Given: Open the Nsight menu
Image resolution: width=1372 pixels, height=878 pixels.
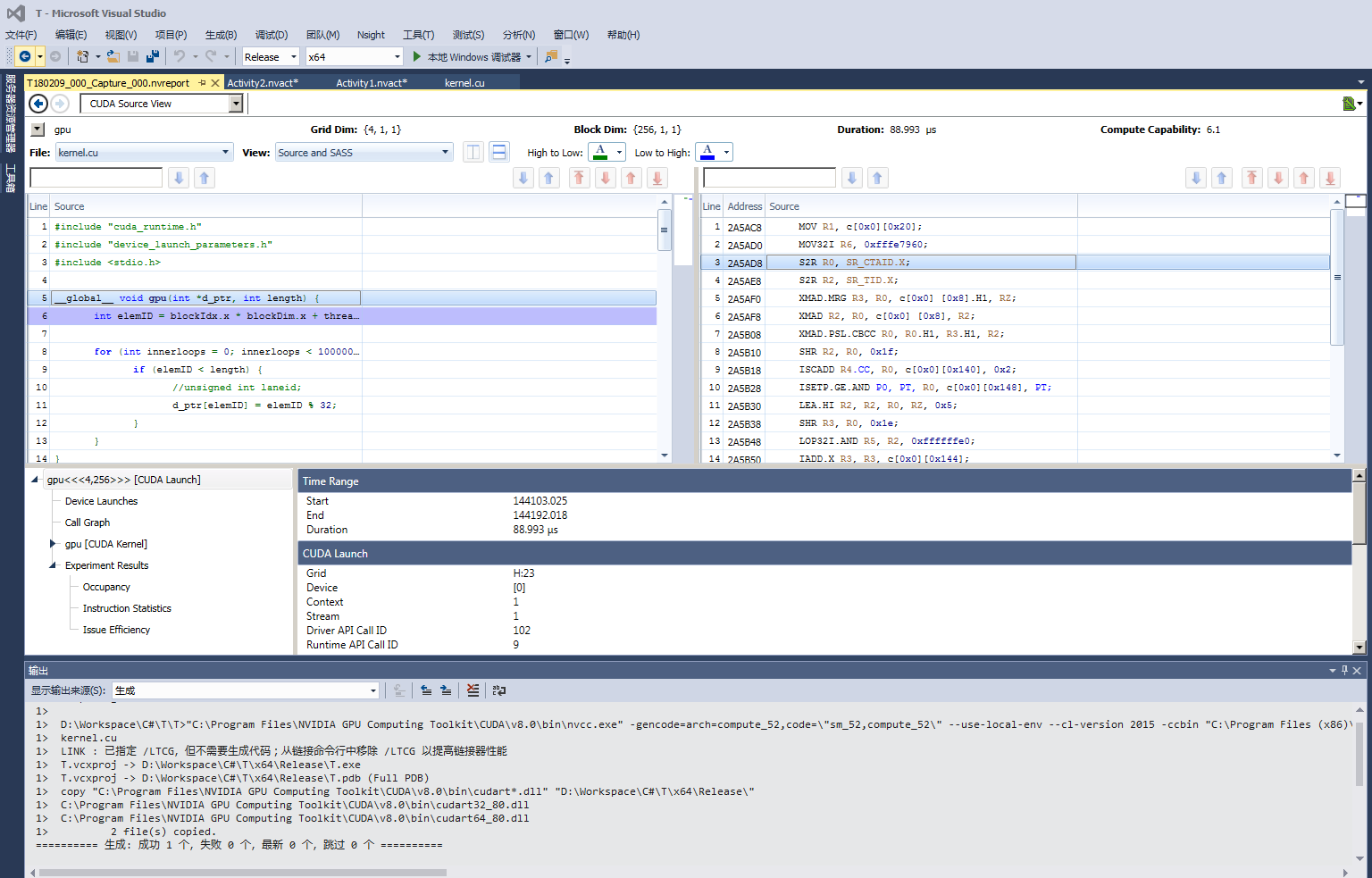Looking at the screenshot, I should pyautogui.click(x=371, y=35).
